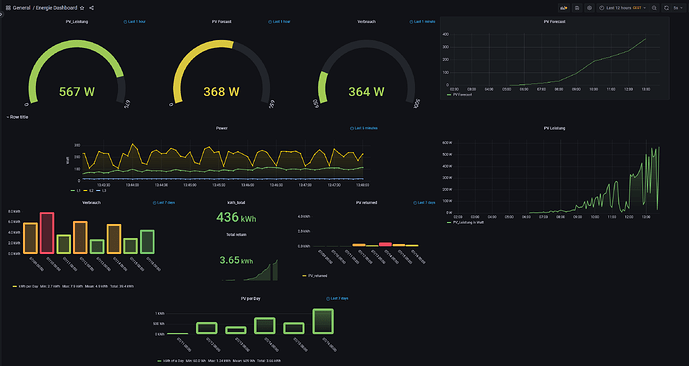Refresh the dashboard now
Image resolution: width=689 pixels, height=366 pixels.
[x=666, y=8]
